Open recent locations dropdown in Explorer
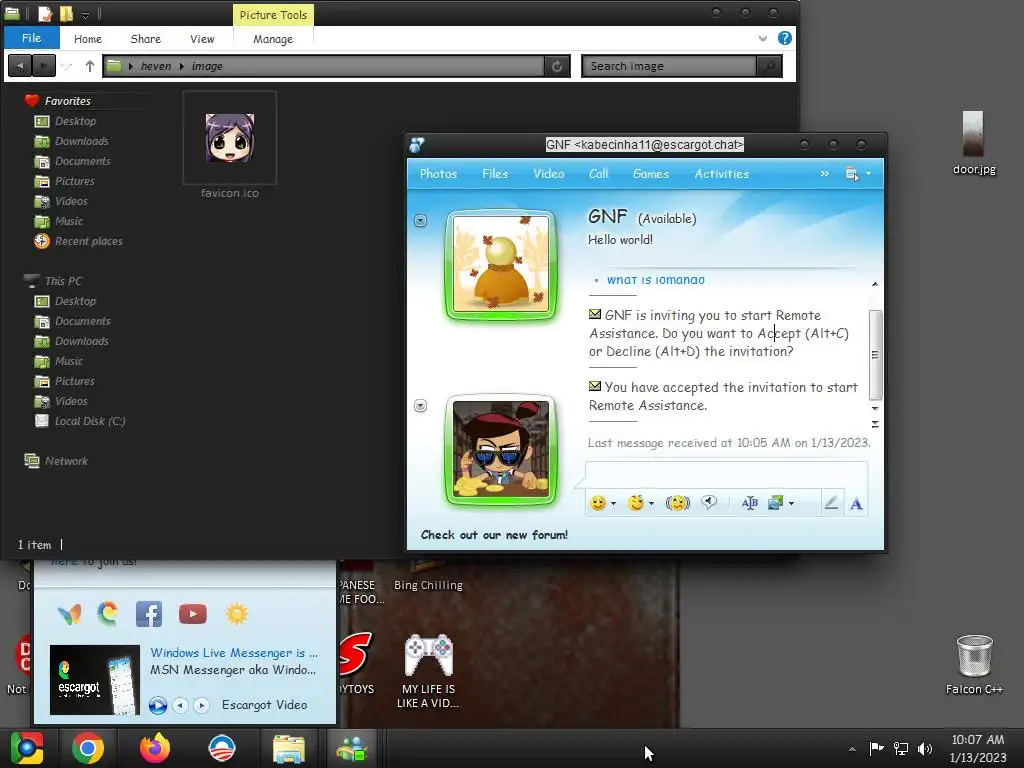 click(x=67, y=66)
